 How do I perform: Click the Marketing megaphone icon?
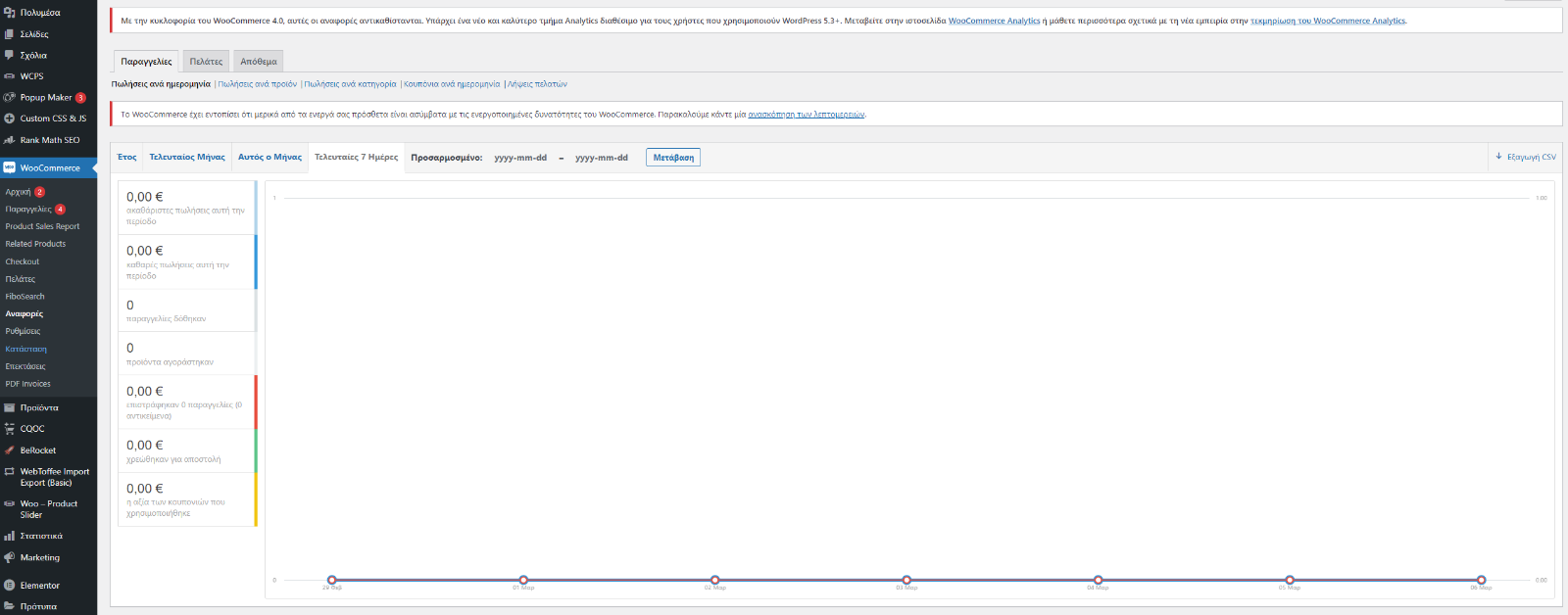click(9, 557)
